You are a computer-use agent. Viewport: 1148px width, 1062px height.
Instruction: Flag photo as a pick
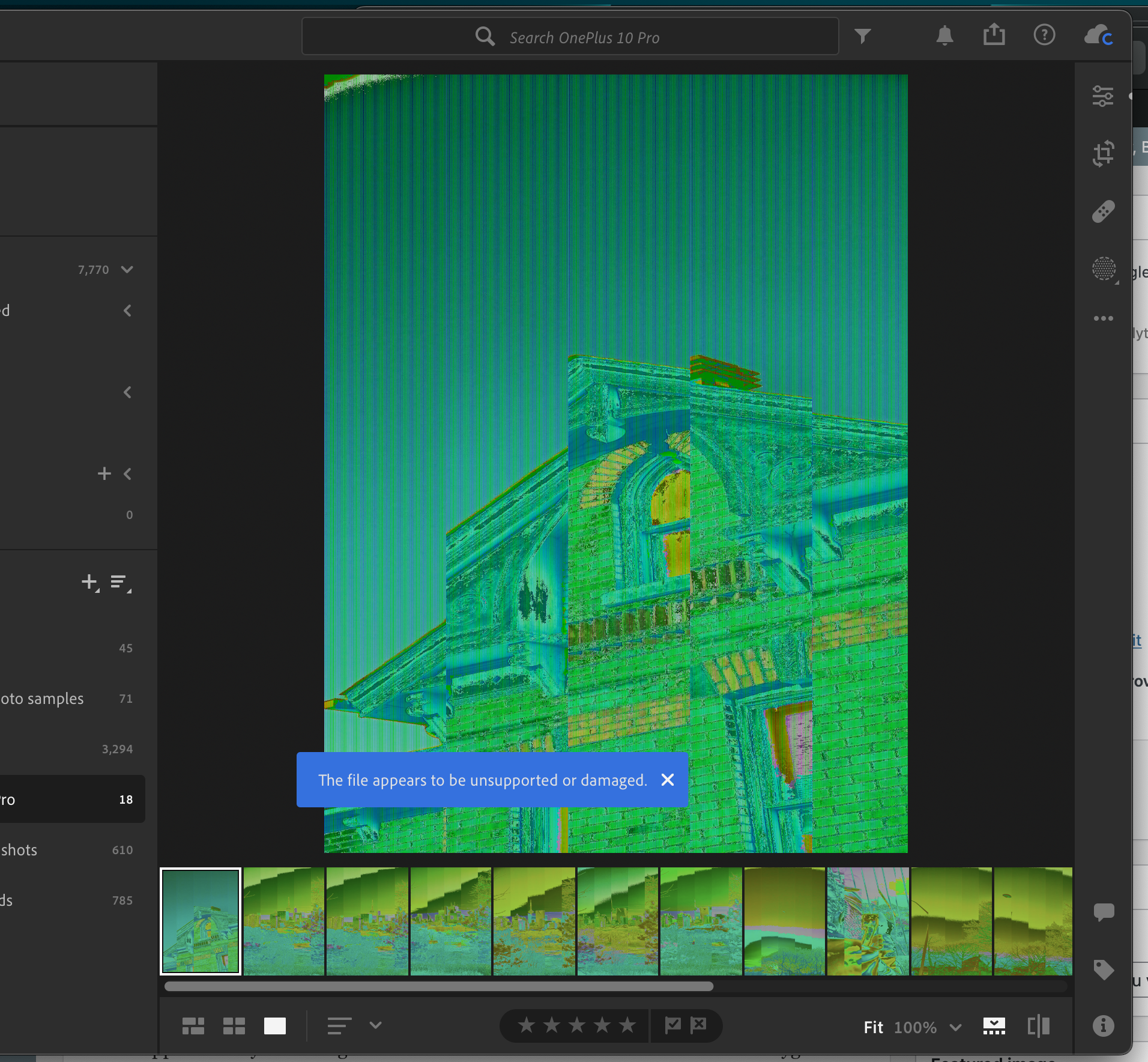(x=672, y=1025)
